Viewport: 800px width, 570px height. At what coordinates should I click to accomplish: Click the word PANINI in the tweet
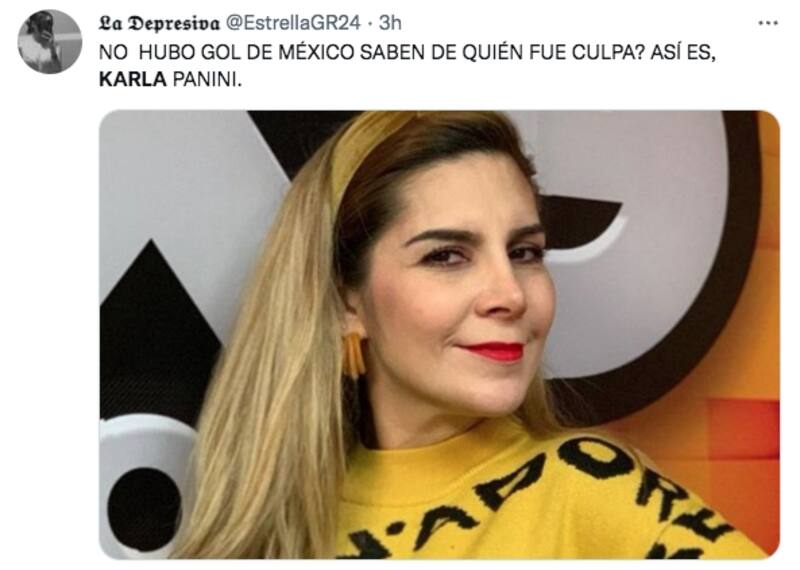[207, 80]
